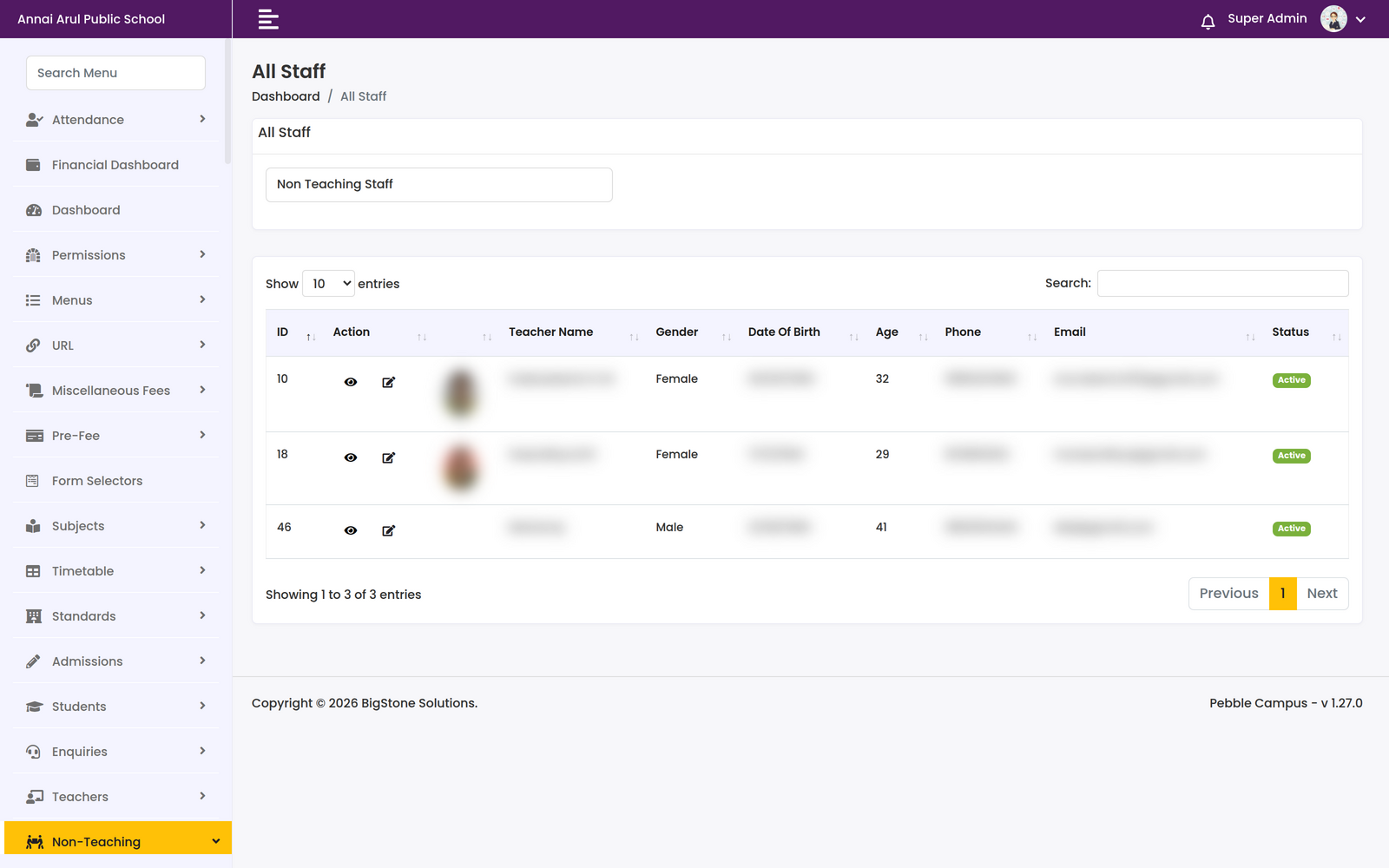Image resolution: width=1389 pixels, height=868 pixels.
Task: Click the Non-Teaching people icon
Action: click(x=35, y=842)
